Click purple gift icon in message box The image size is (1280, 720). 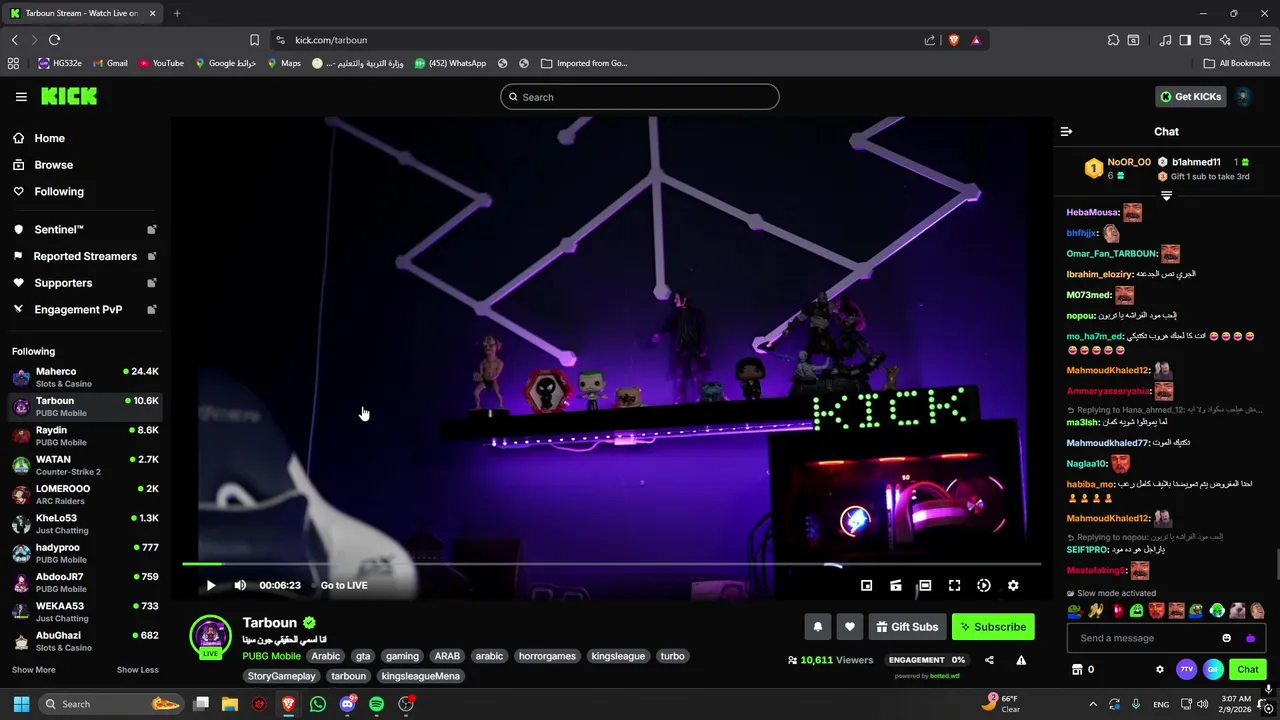[1250, 639]
